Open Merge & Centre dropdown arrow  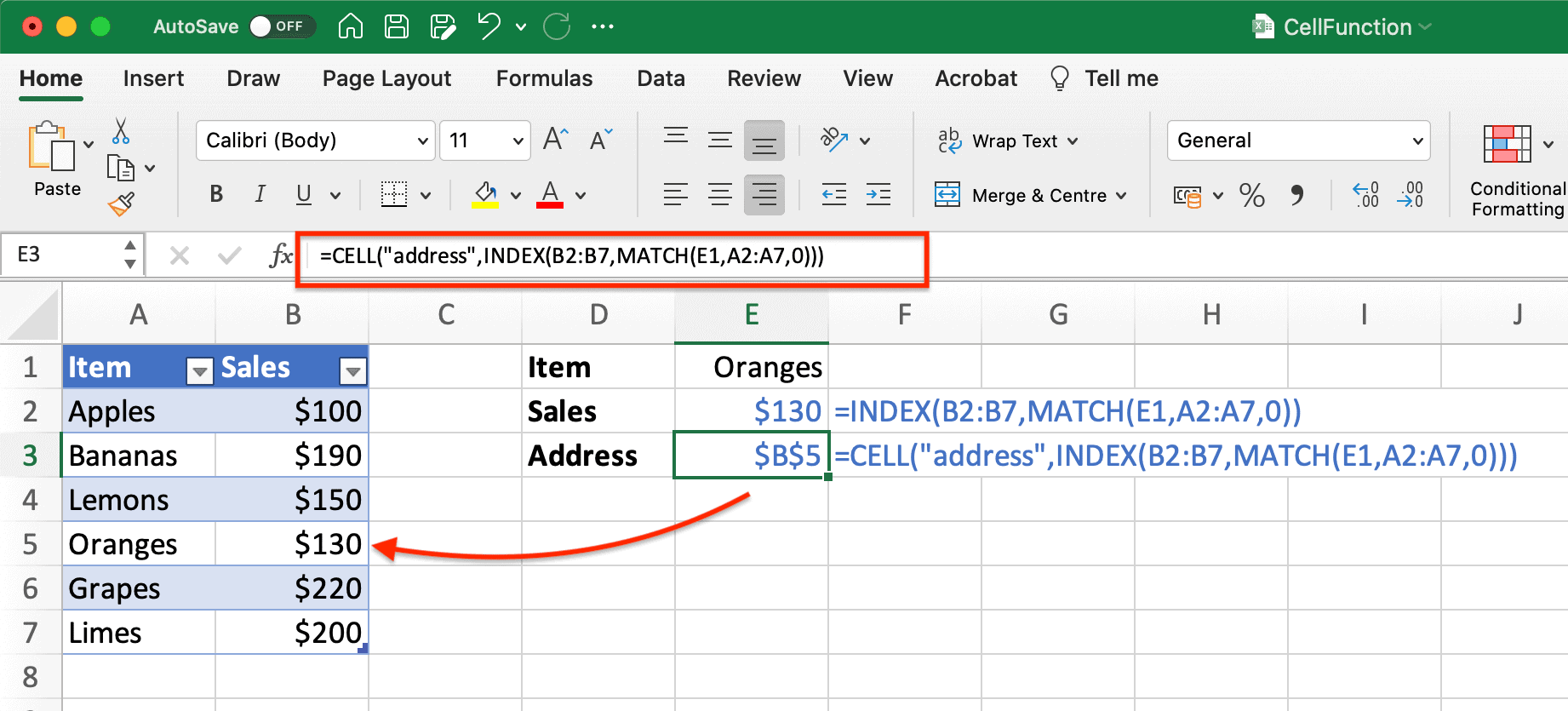1121,196
